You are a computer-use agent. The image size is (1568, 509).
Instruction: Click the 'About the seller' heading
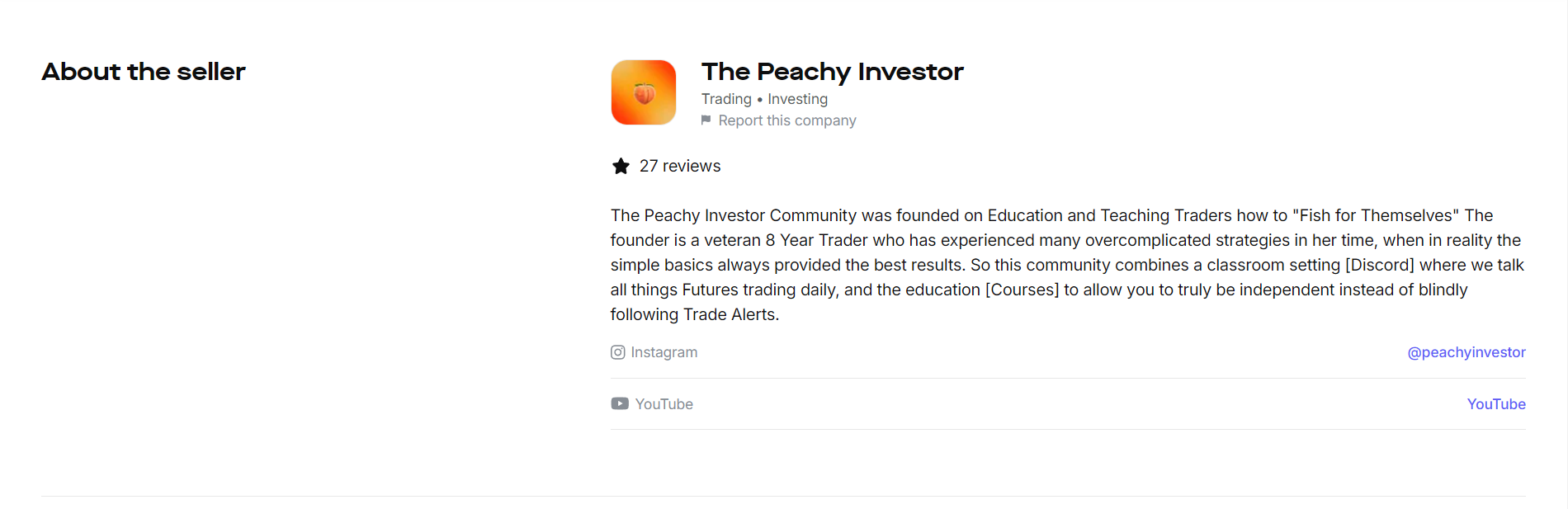[143, 72]
